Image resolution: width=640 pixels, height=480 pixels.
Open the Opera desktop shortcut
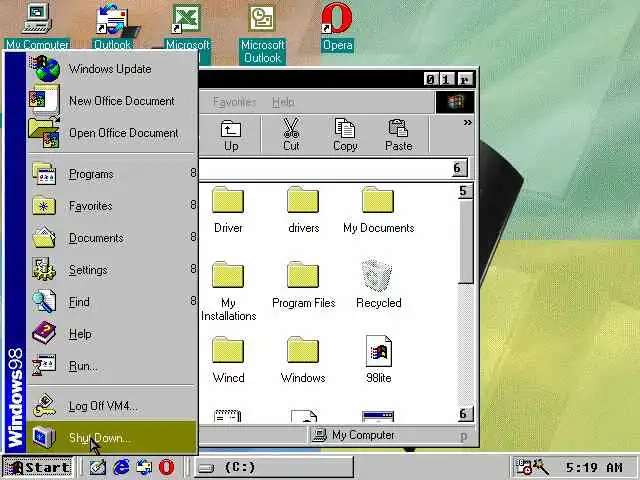(337, 27)
